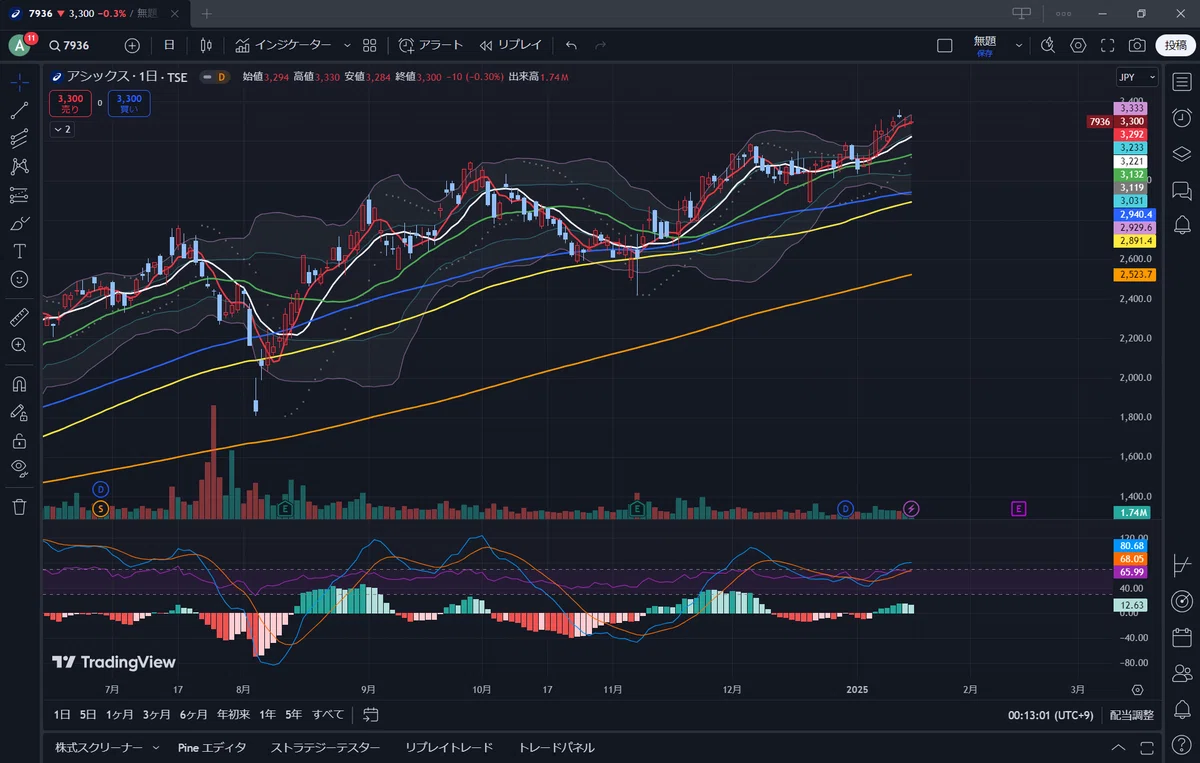Remove objects with the trash icon
This screenshot has width=1200, height=763.
tap(19, 506)
